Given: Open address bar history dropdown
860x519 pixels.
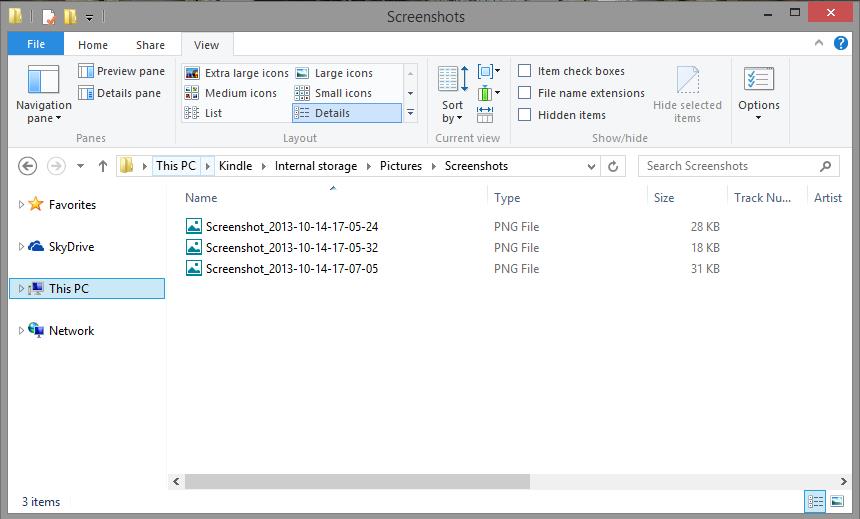Looking at the screenshot, I should coord(592,166).
